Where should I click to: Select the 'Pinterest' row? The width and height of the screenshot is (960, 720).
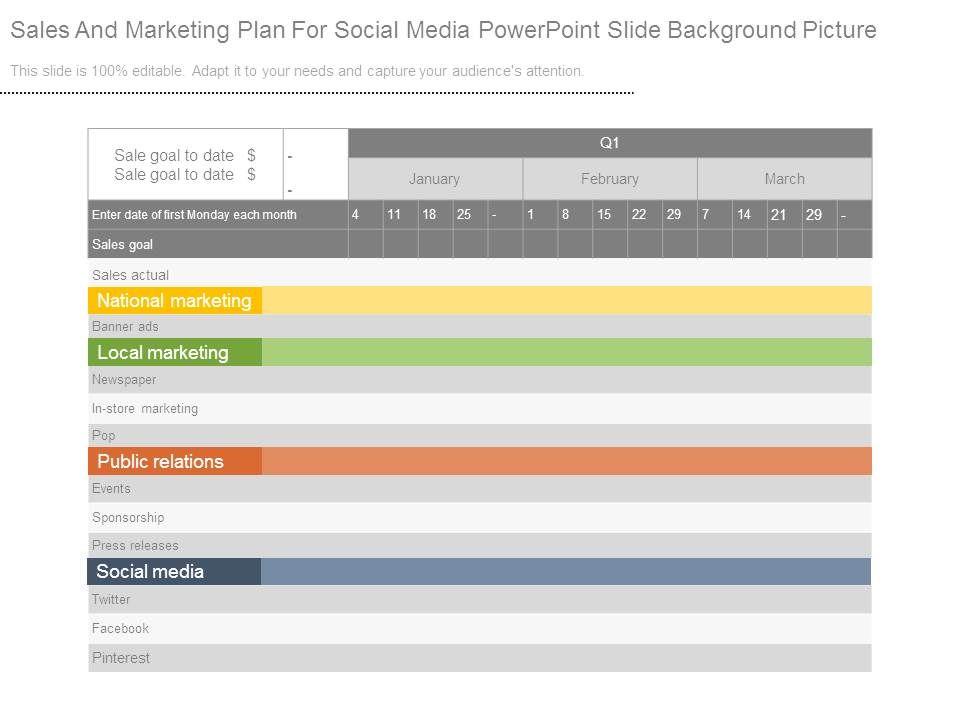(480, 658)
